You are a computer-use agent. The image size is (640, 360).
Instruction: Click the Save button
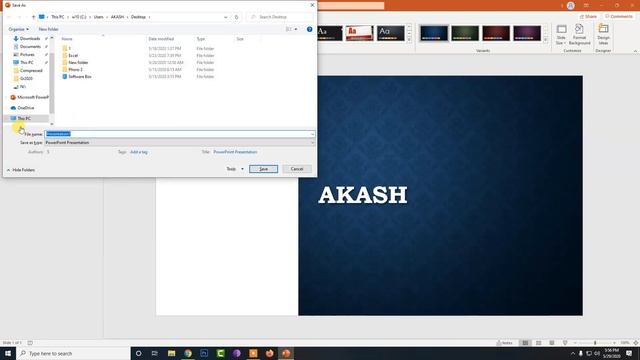click(x=264, y=169)
